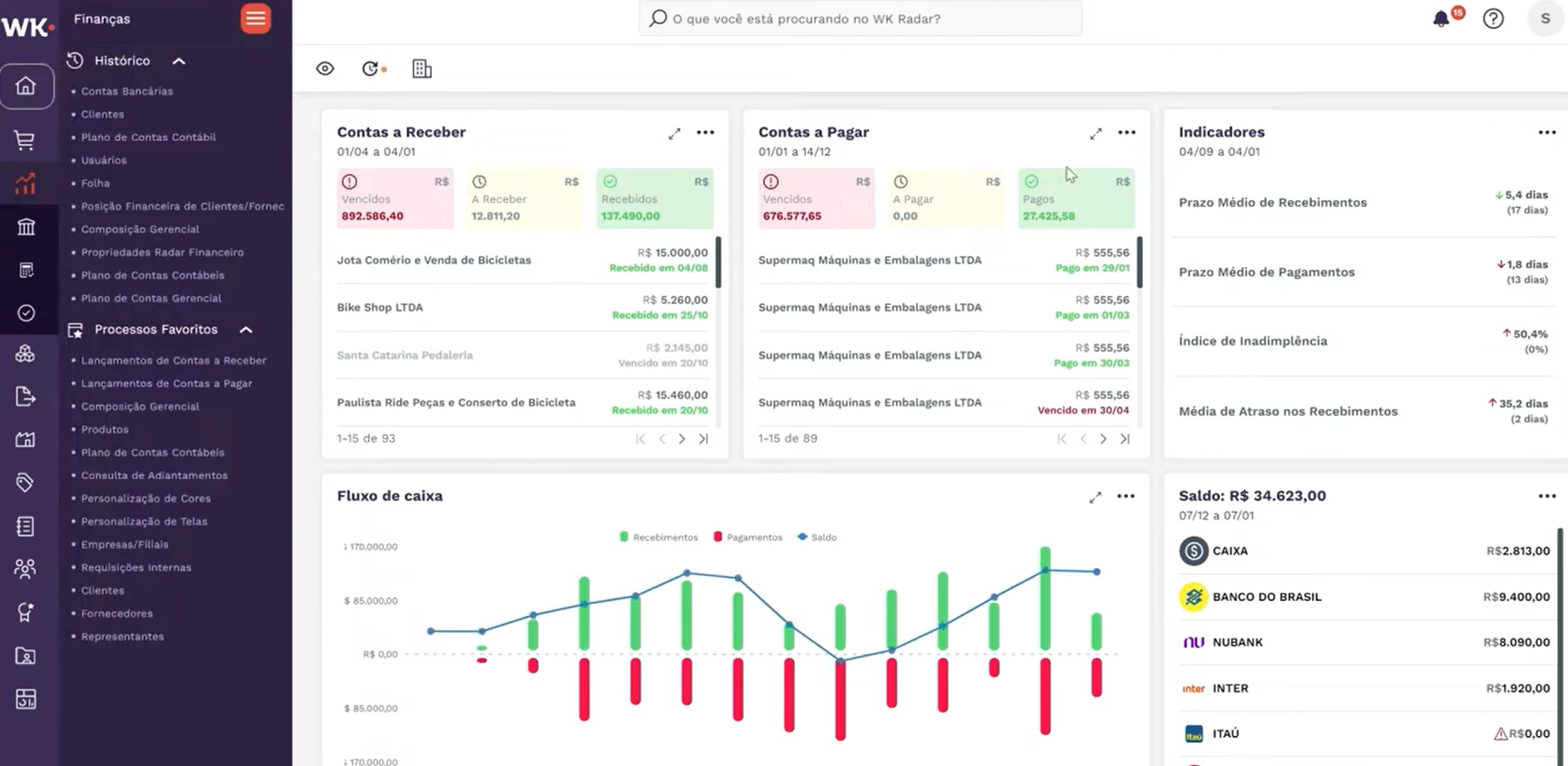1568x766 pixels.
Task: Click the notifications bell icon
Action: 1441,19
